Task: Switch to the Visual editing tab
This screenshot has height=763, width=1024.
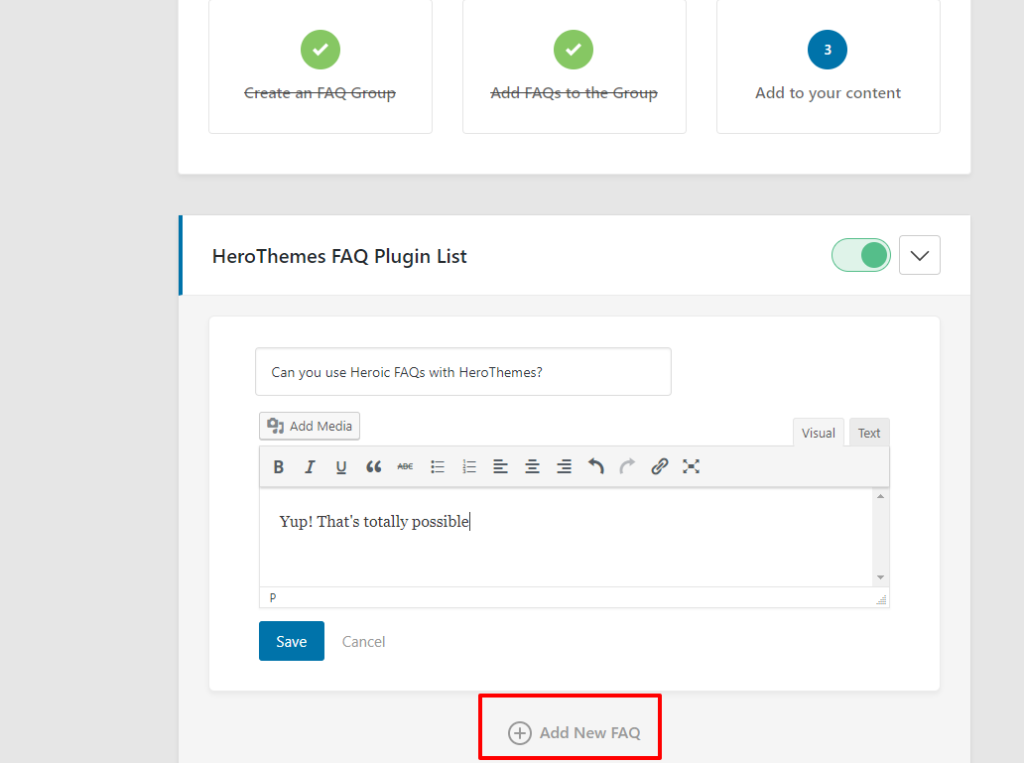Action: 818,431
